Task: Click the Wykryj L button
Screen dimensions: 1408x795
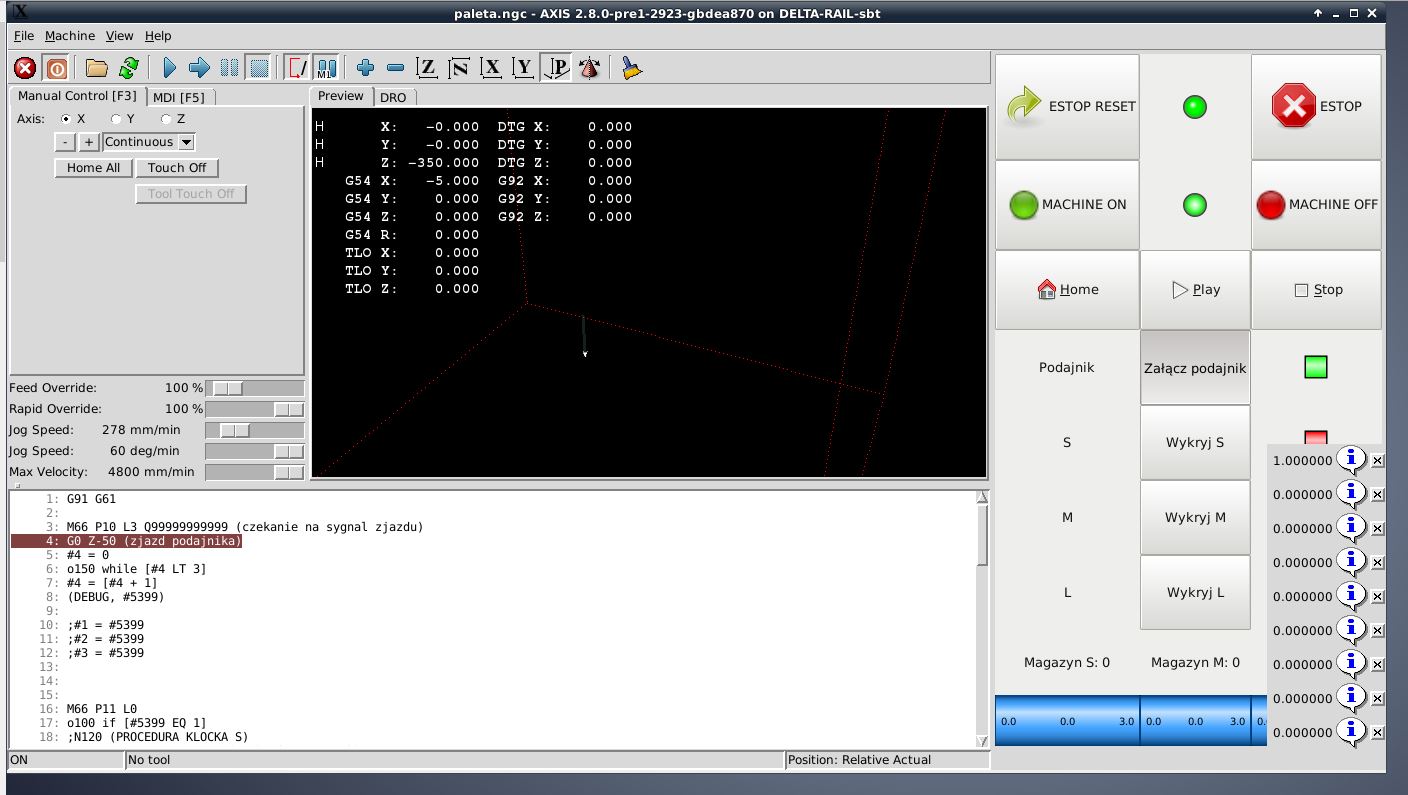Action: point(1195,592)
